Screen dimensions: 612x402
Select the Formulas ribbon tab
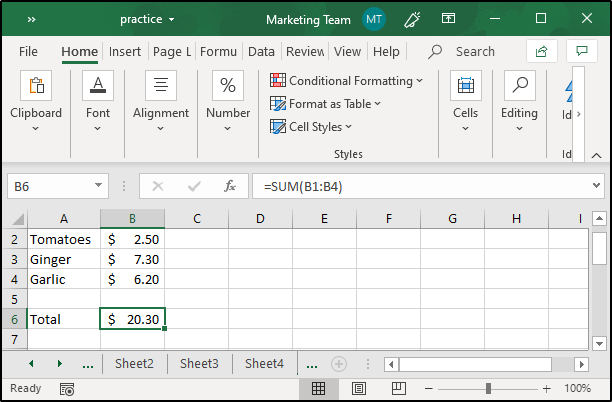(x=218, y=52)
